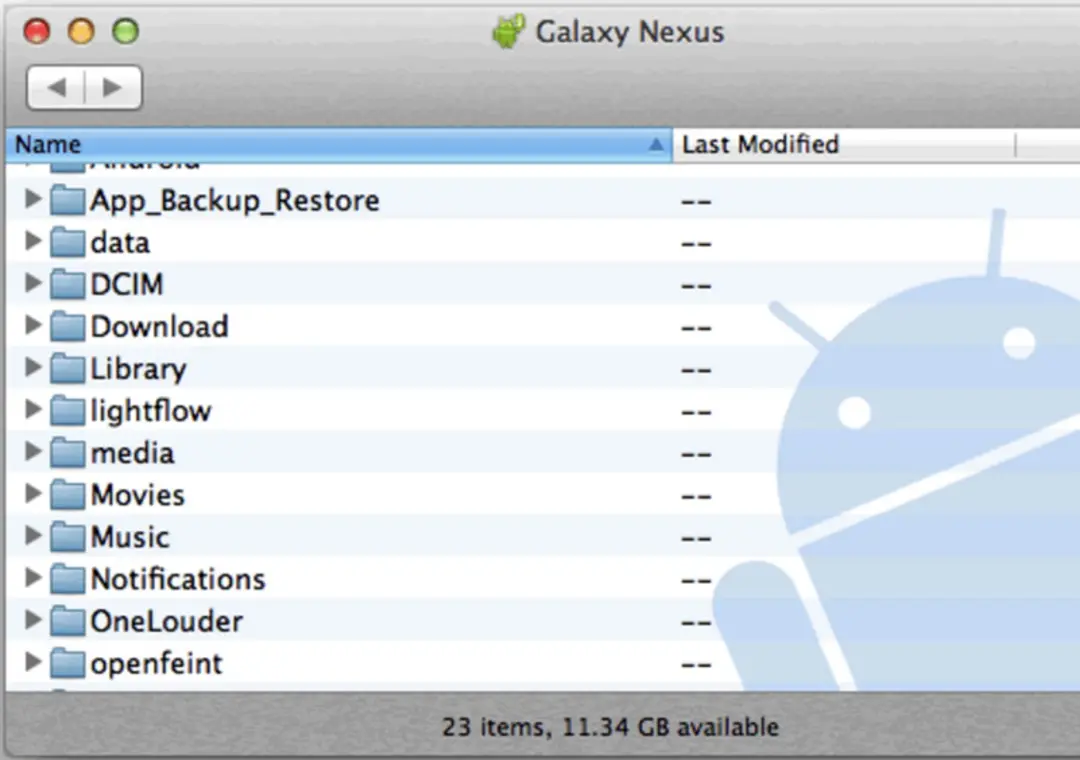The width and height of the screenshot is (1080, 760).
Task: Click the Music folder name
Action: click(129, 537)
